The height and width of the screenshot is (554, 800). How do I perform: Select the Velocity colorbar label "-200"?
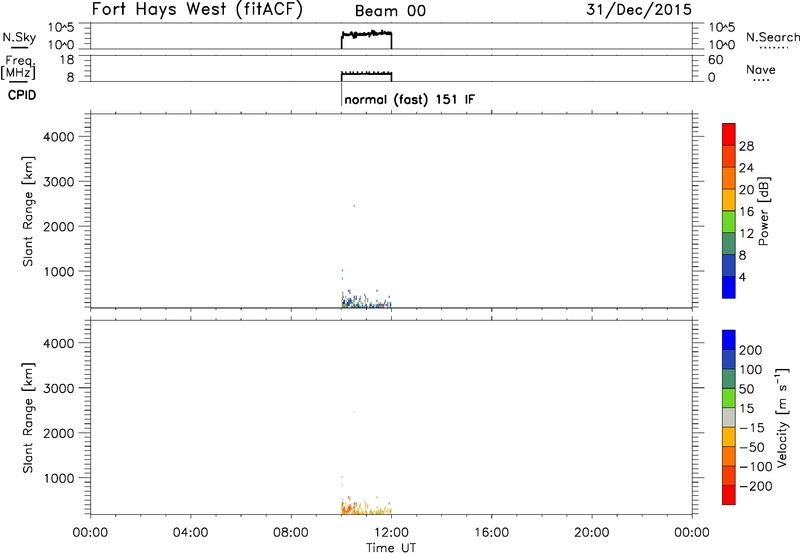(756, 486)
